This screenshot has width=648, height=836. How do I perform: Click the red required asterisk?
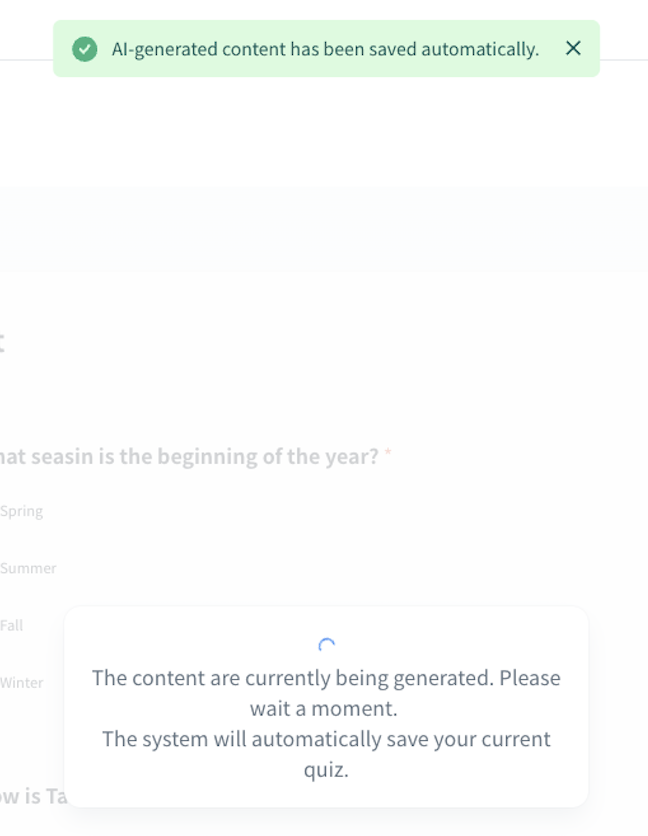coord(388,456)
